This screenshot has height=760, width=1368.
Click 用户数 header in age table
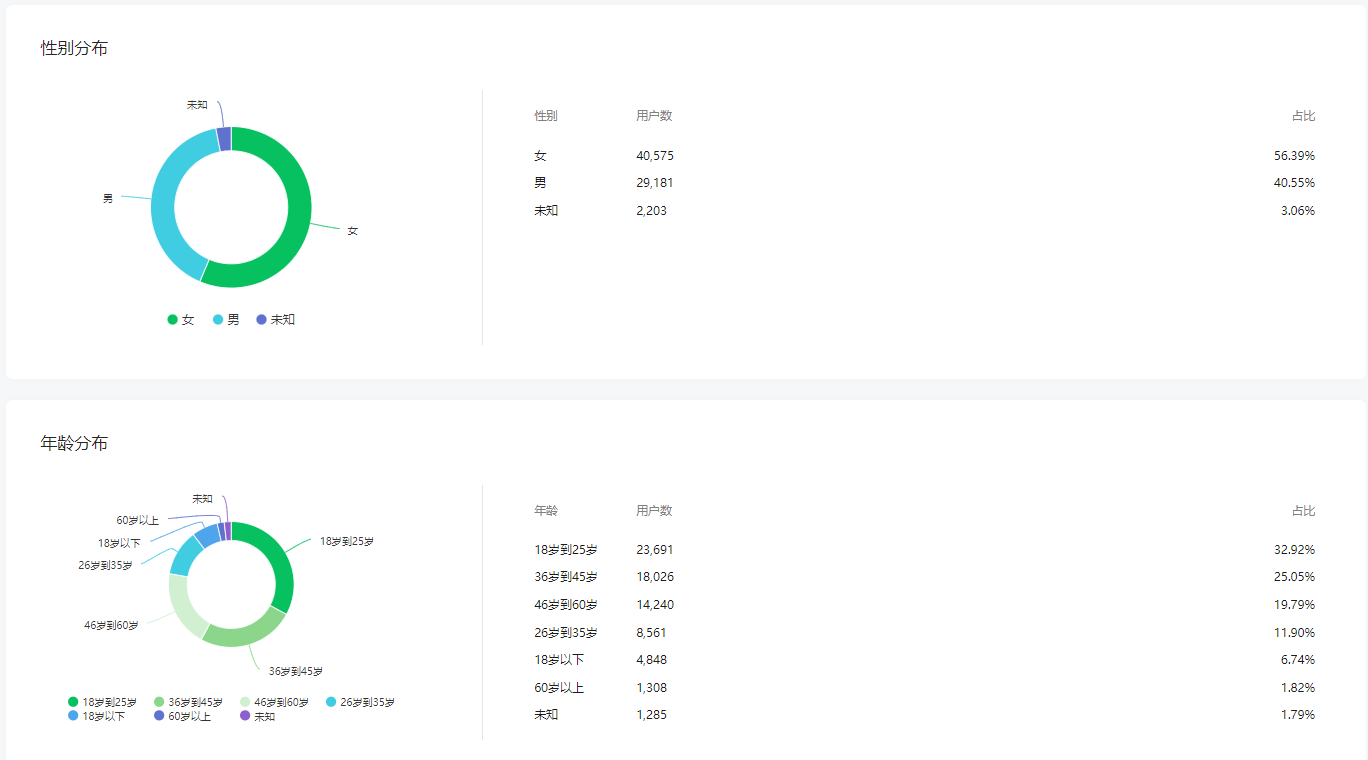pyautogui.click(x=654, y=511)
